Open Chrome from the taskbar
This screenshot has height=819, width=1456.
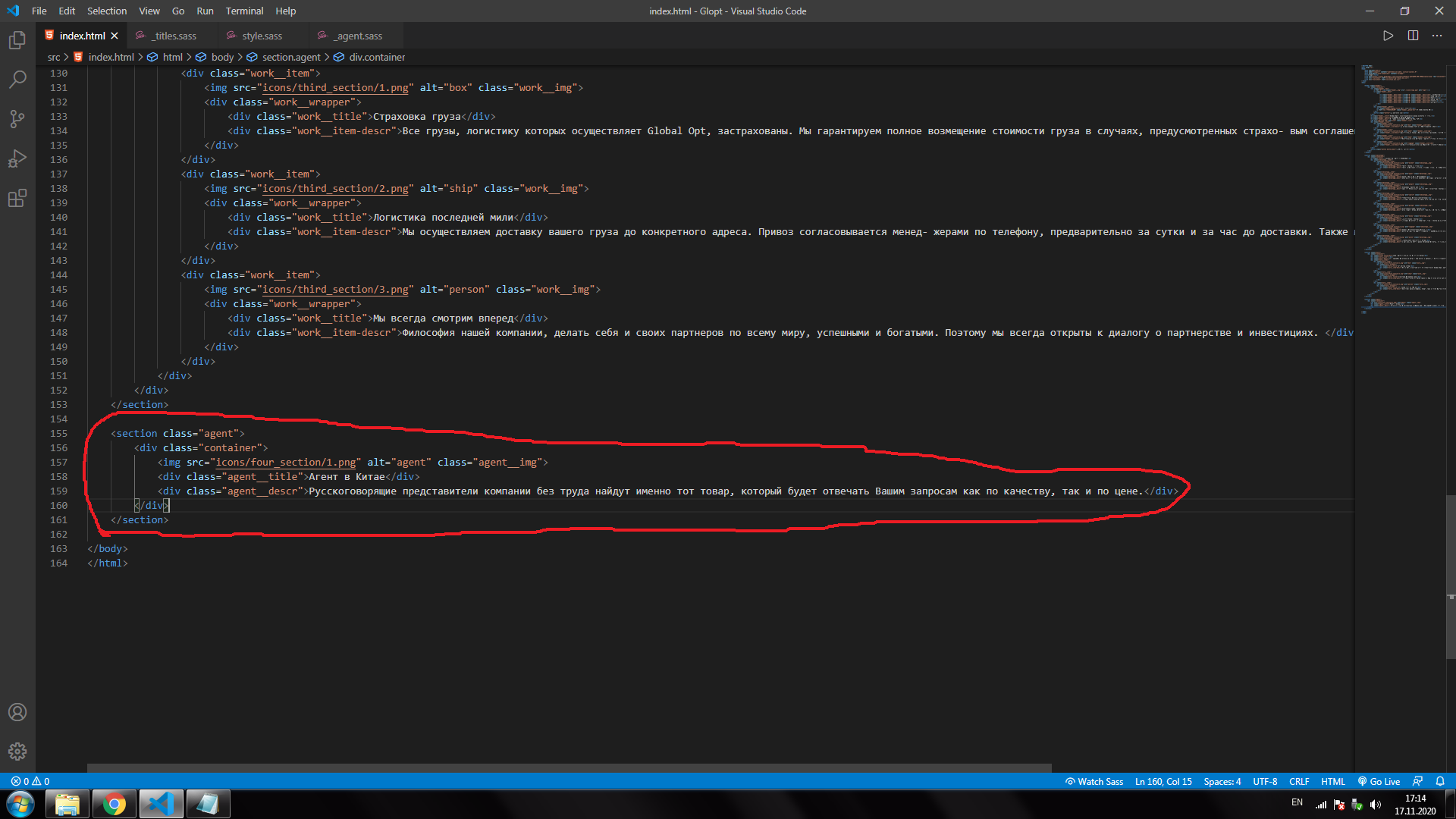(x=115, y=804)
